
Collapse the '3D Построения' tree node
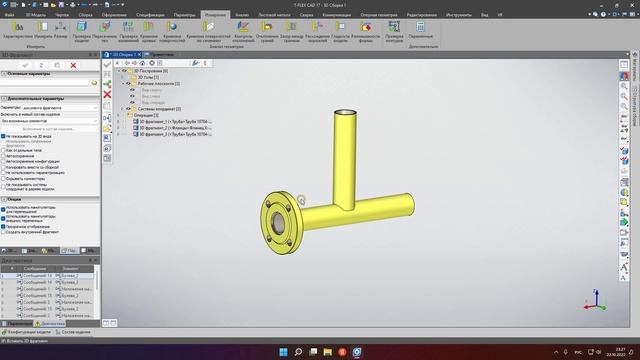(x=119, y=71)
